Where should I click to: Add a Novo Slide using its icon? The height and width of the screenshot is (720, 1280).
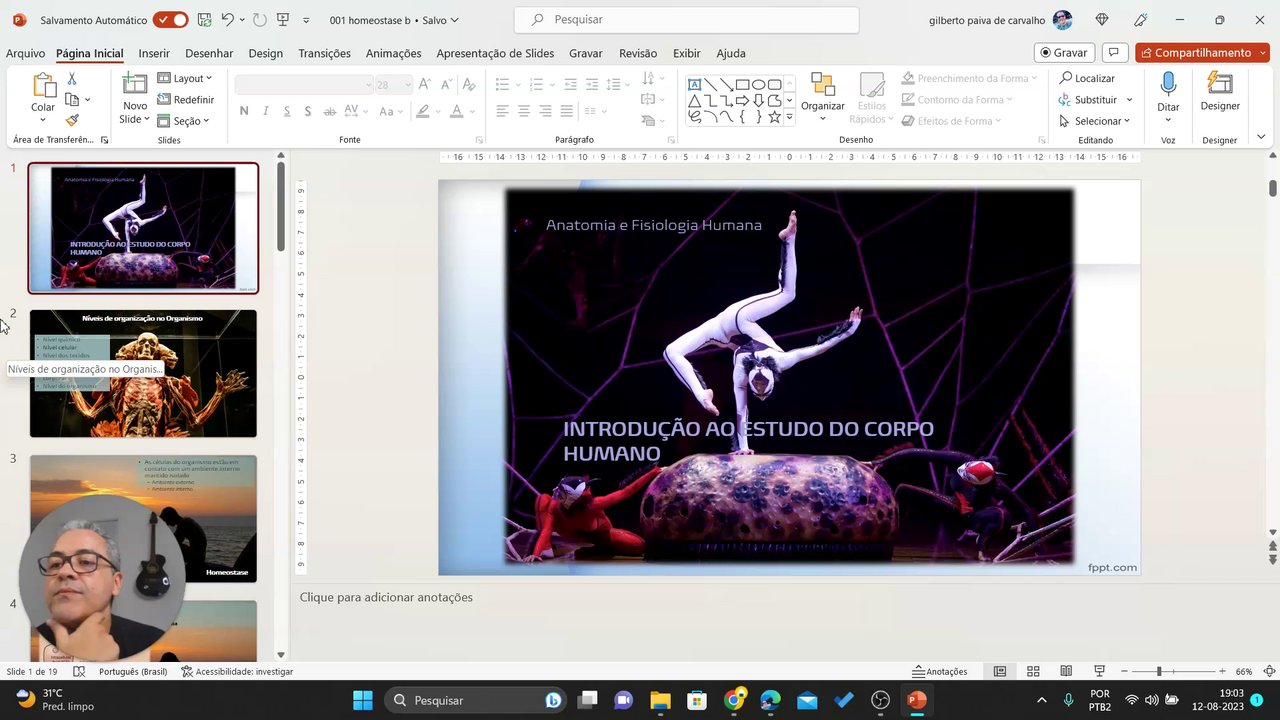(x=135, y=84)
